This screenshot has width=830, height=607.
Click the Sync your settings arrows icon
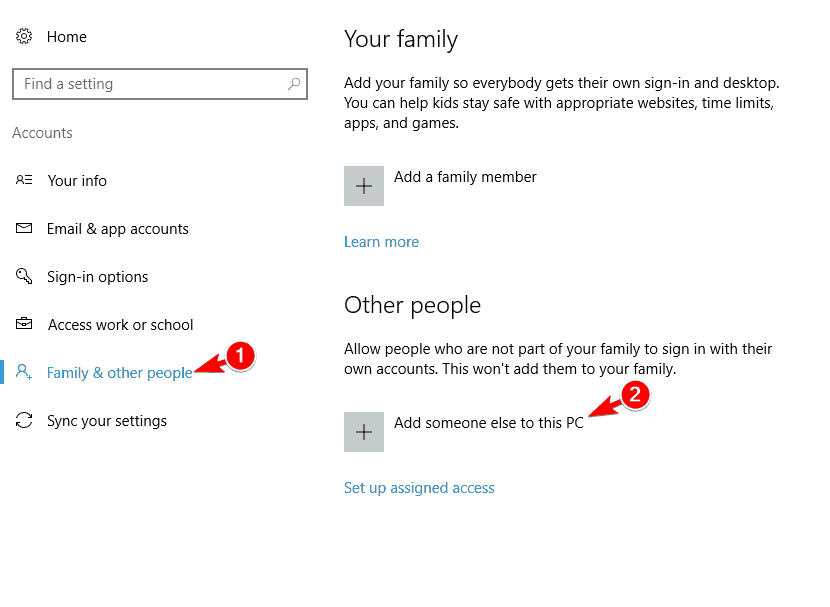click(24, 421)
